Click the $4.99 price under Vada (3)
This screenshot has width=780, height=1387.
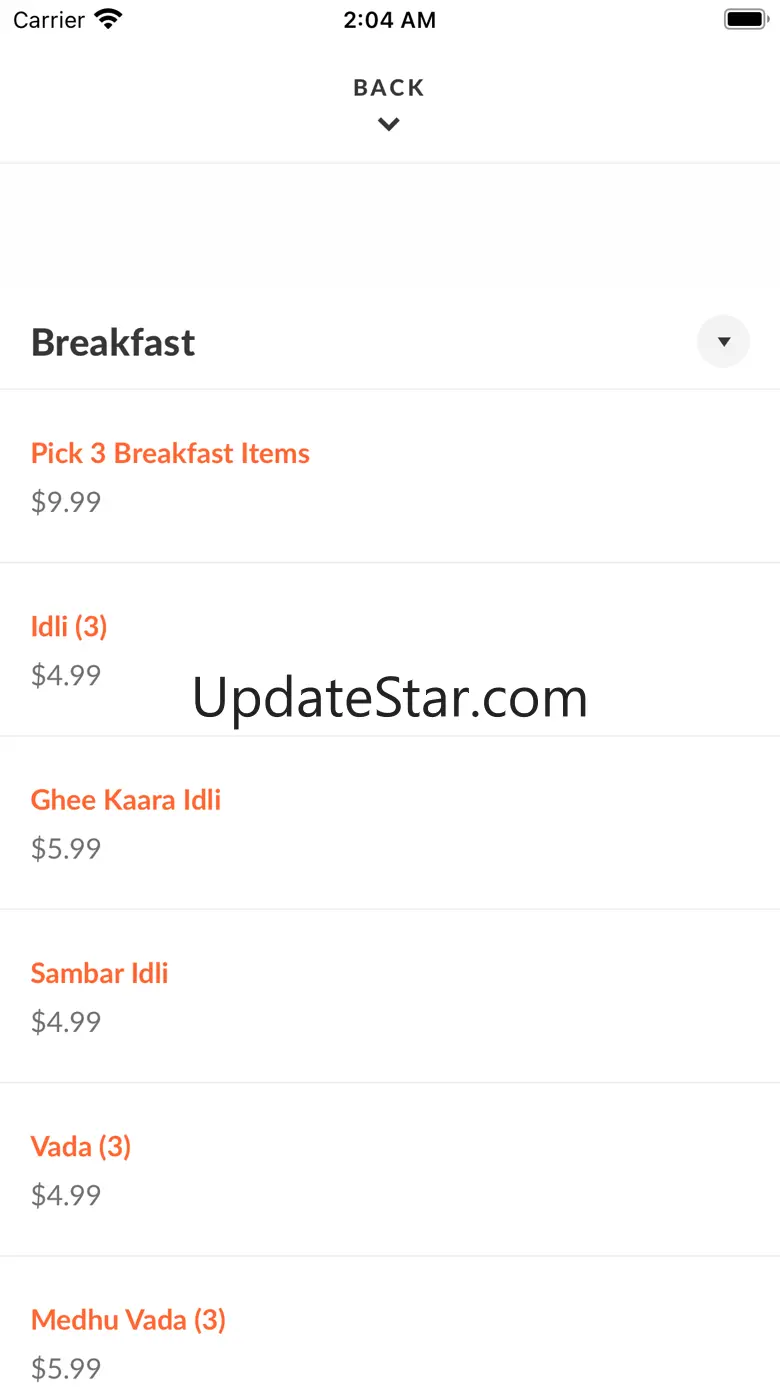click(66, 1195)
